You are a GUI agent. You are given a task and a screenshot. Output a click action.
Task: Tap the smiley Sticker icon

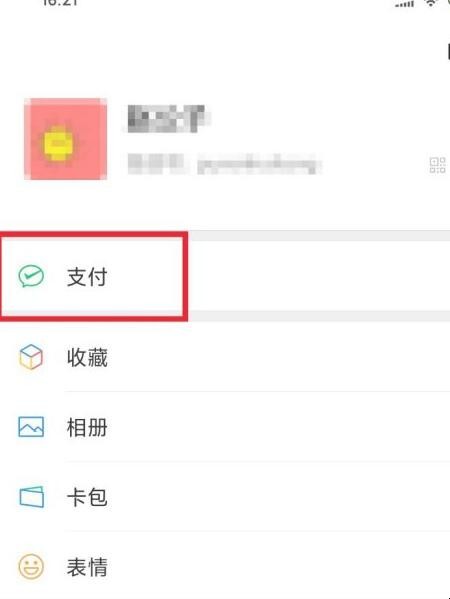click(31, 567)
